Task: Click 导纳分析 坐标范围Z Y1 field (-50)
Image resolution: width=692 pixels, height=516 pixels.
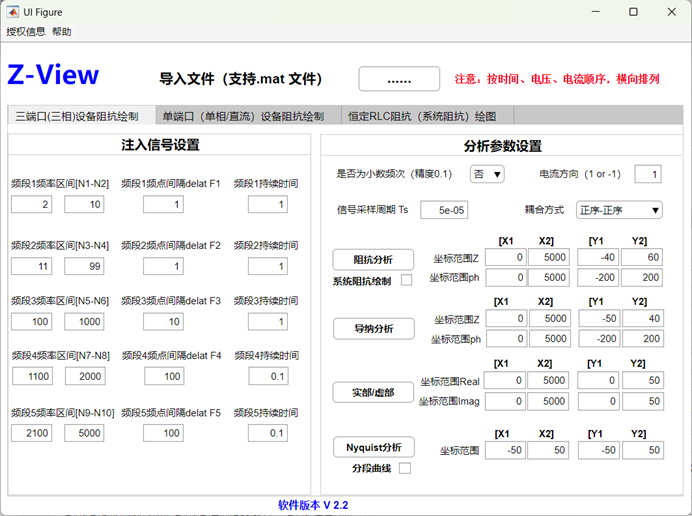Action: [599, 318]
